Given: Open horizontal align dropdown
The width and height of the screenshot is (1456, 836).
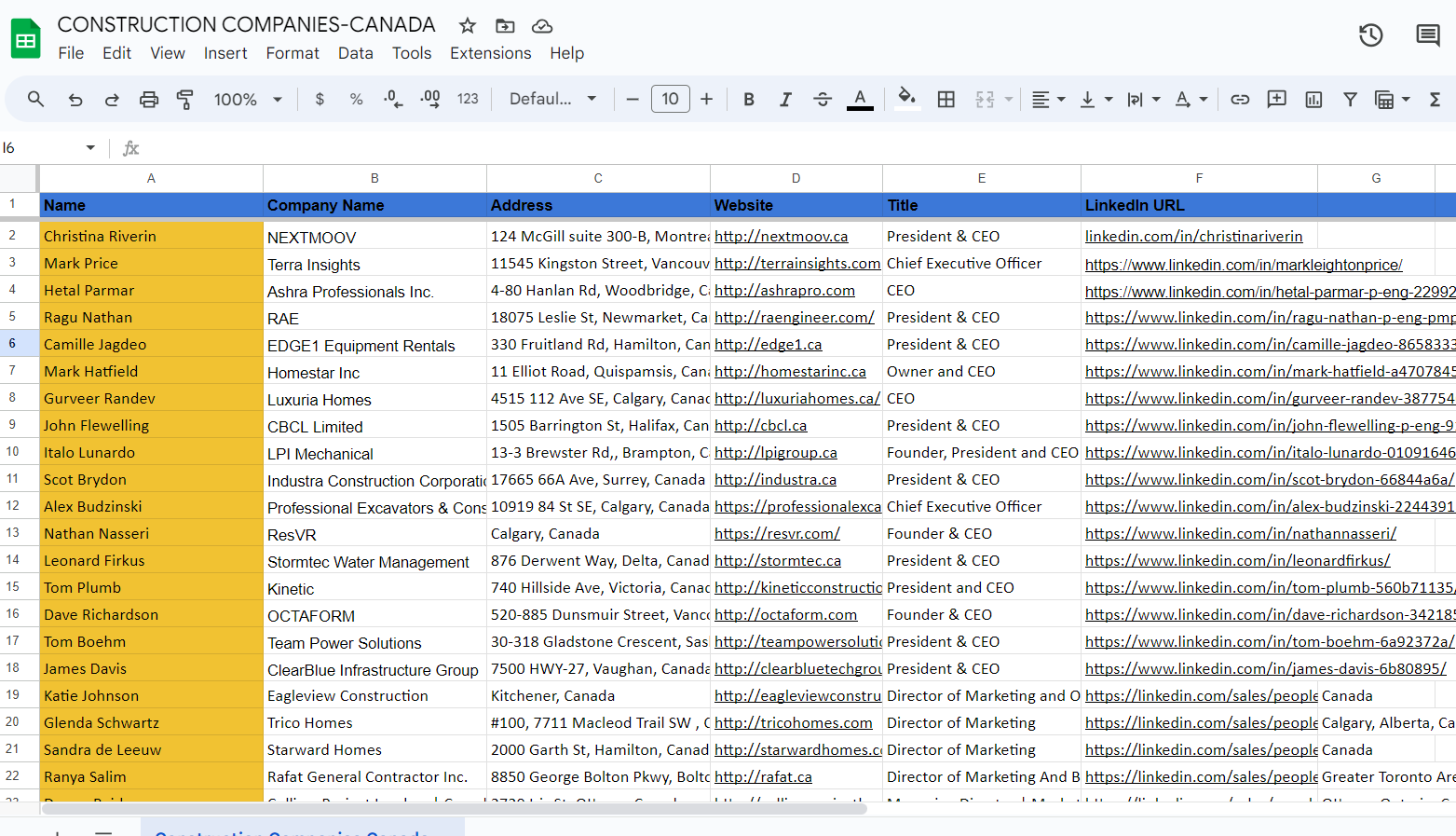Looking at the screenshot, I should pos(1048,99).
